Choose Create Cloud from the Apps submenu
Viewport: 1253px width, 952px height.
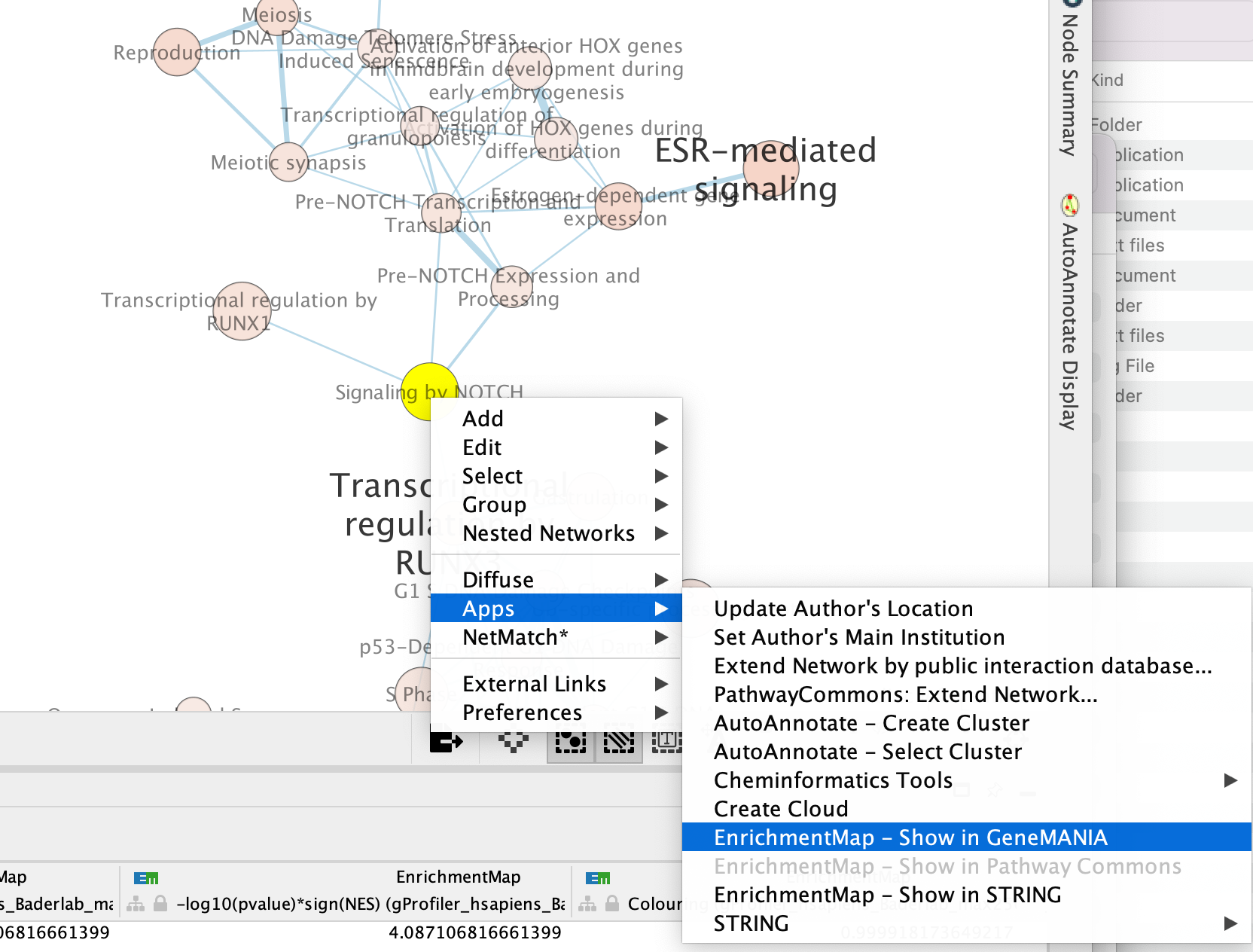pyautogui.click(x=780, y=809)
